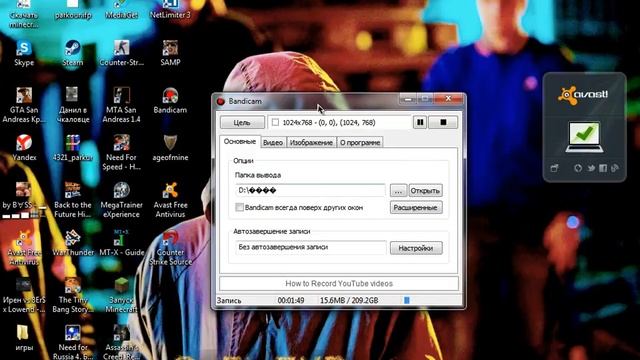Click the Настройки button for auto-complete
Image resolution: width=640 pixels, height=360 pixels.
click(416, 248)
